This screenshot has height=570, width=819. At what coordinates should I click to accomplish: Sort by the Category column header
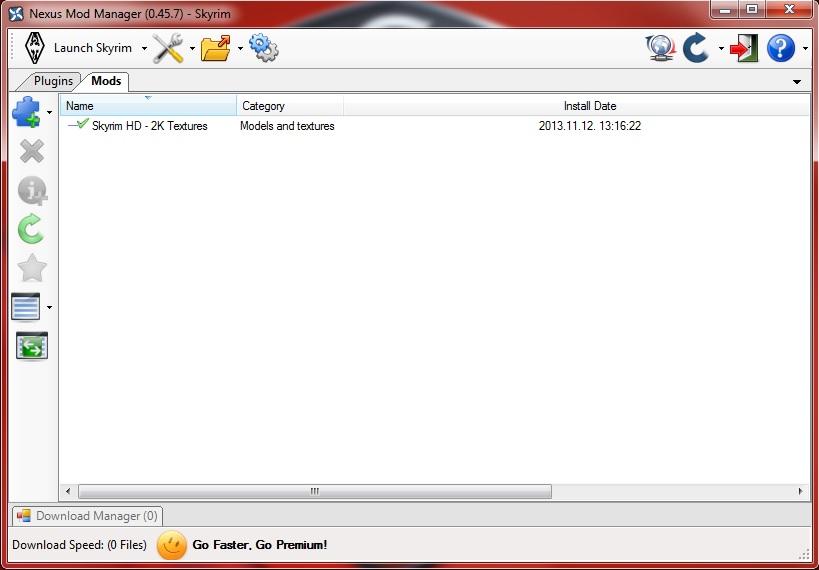[290, 106]
